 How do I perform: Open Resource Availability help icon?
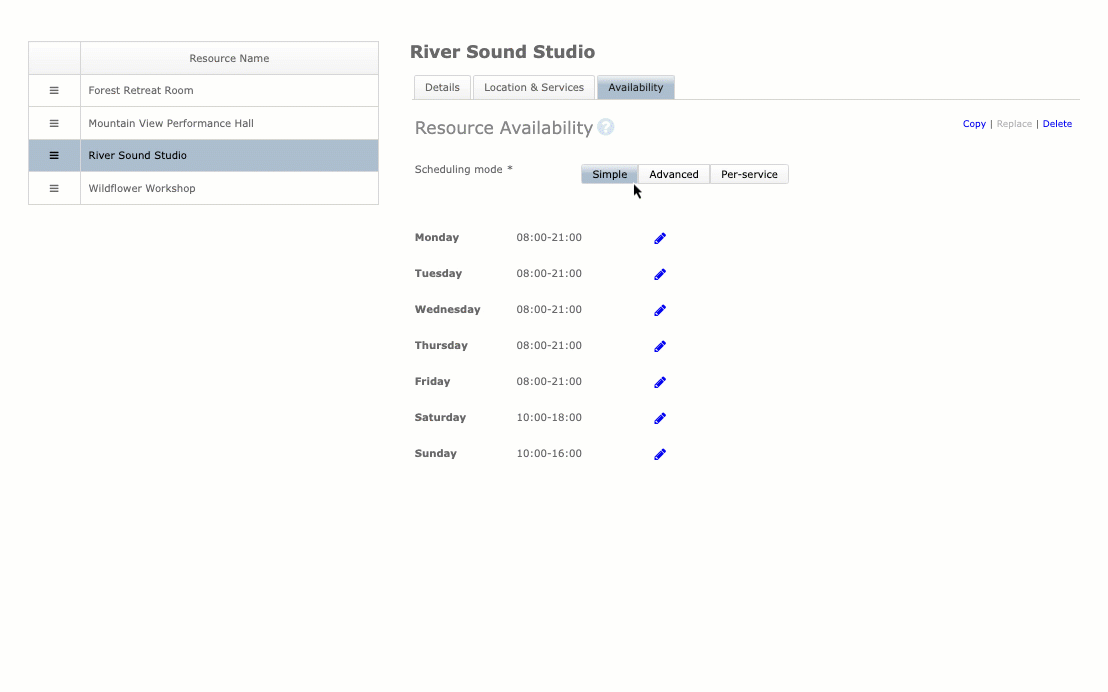[x=605, y=127]
